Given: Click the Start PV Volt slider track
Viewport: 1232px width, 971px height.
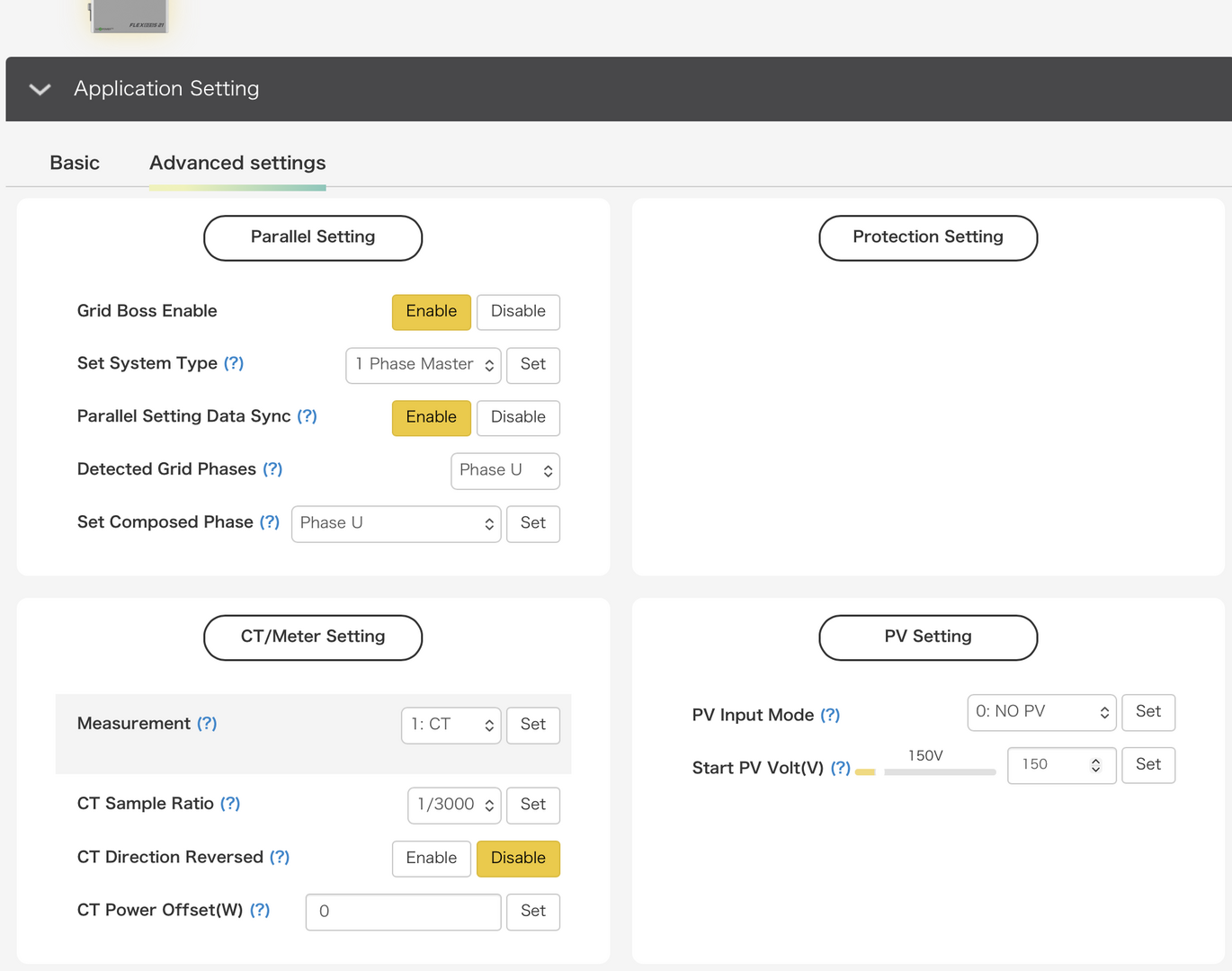Looking at the screenshot, I should (939, 771).
